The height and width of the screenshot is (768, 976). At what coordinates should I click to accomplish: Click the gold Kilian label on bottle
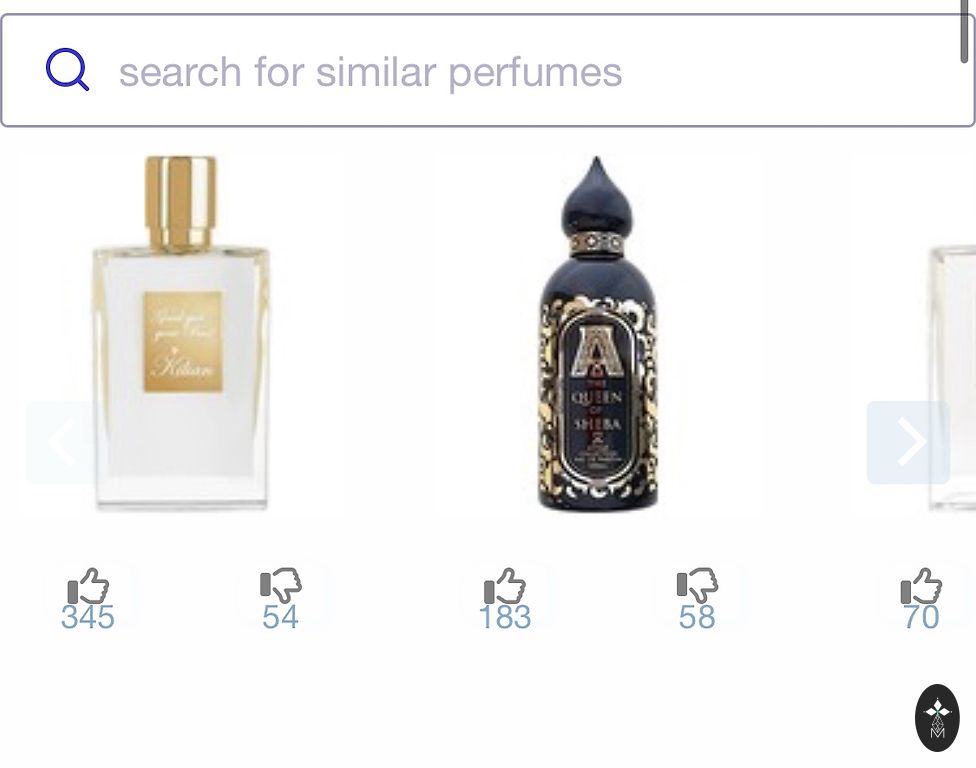tap(184, 342)
